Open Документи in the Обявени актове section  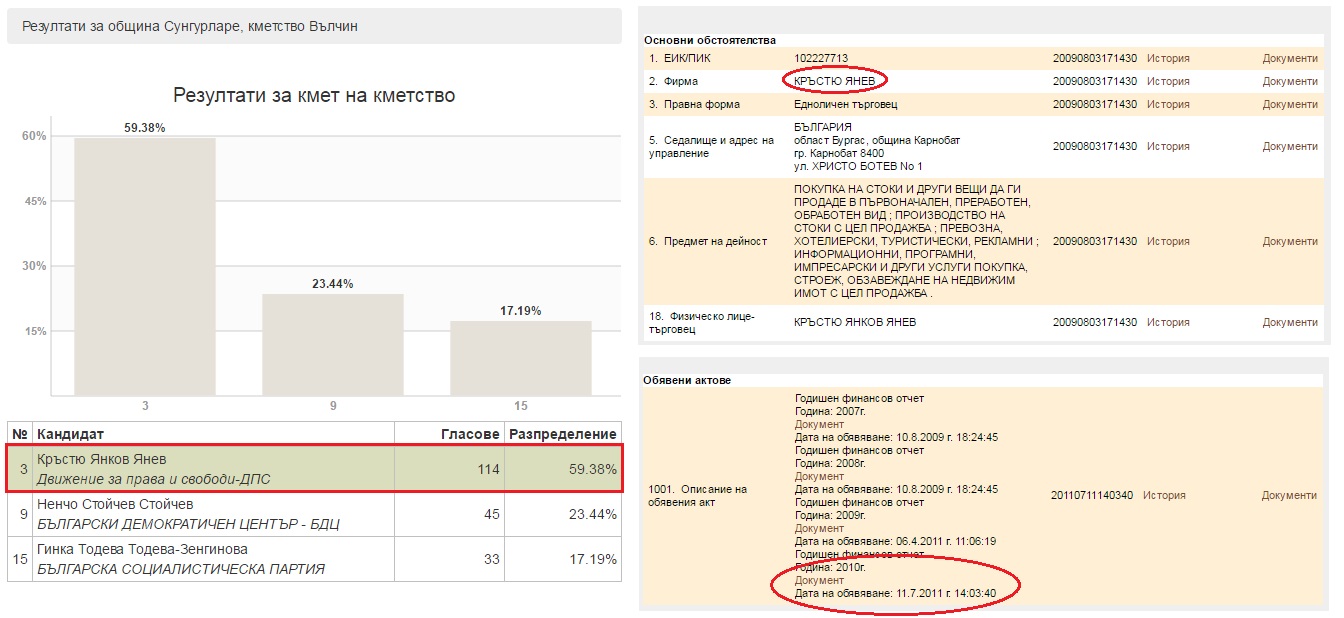click(x=1289, y=496)
